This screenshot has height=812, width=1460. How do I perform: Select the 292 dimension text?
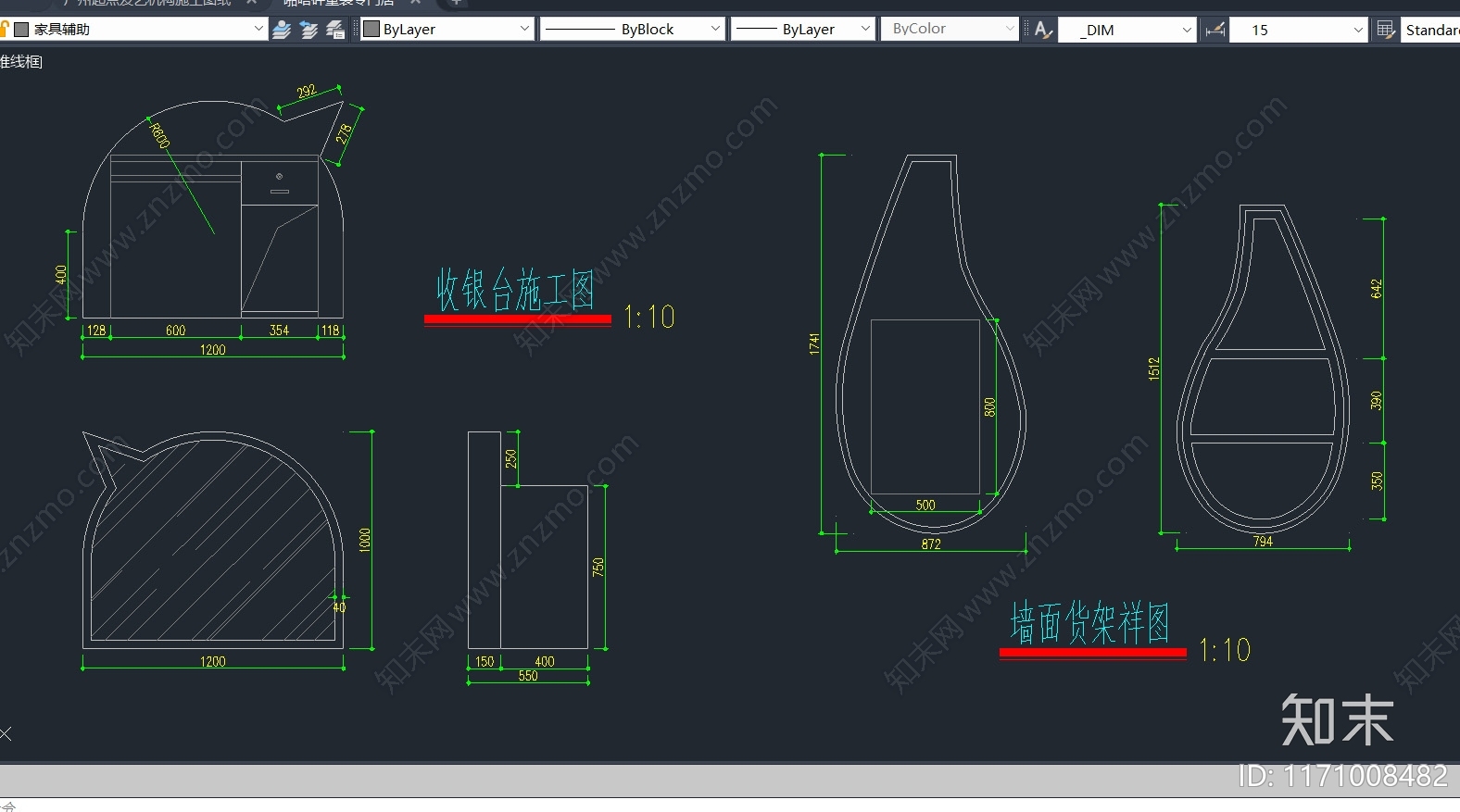[x=307, y=91]
